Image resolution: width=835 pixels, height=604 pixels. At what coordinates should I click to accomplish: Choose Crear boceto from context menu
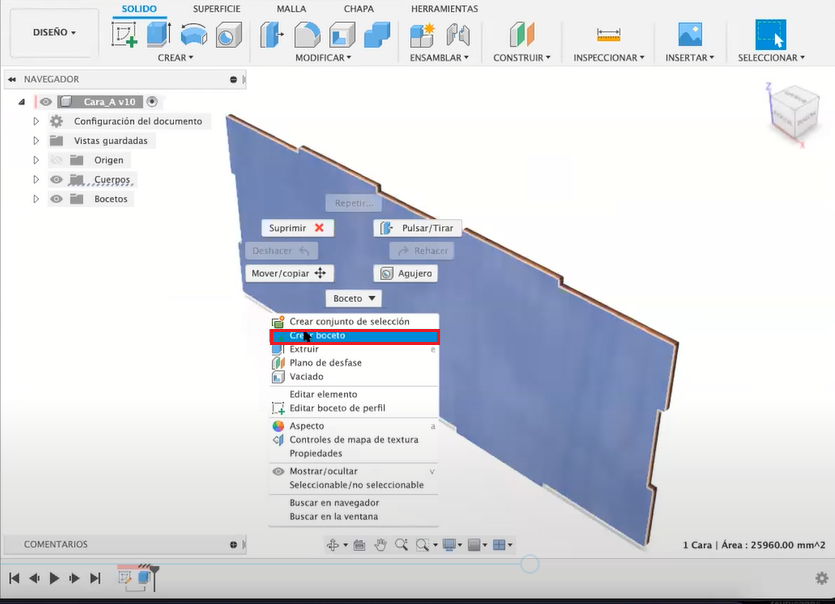pyautogui.click(x=355, y=336)
